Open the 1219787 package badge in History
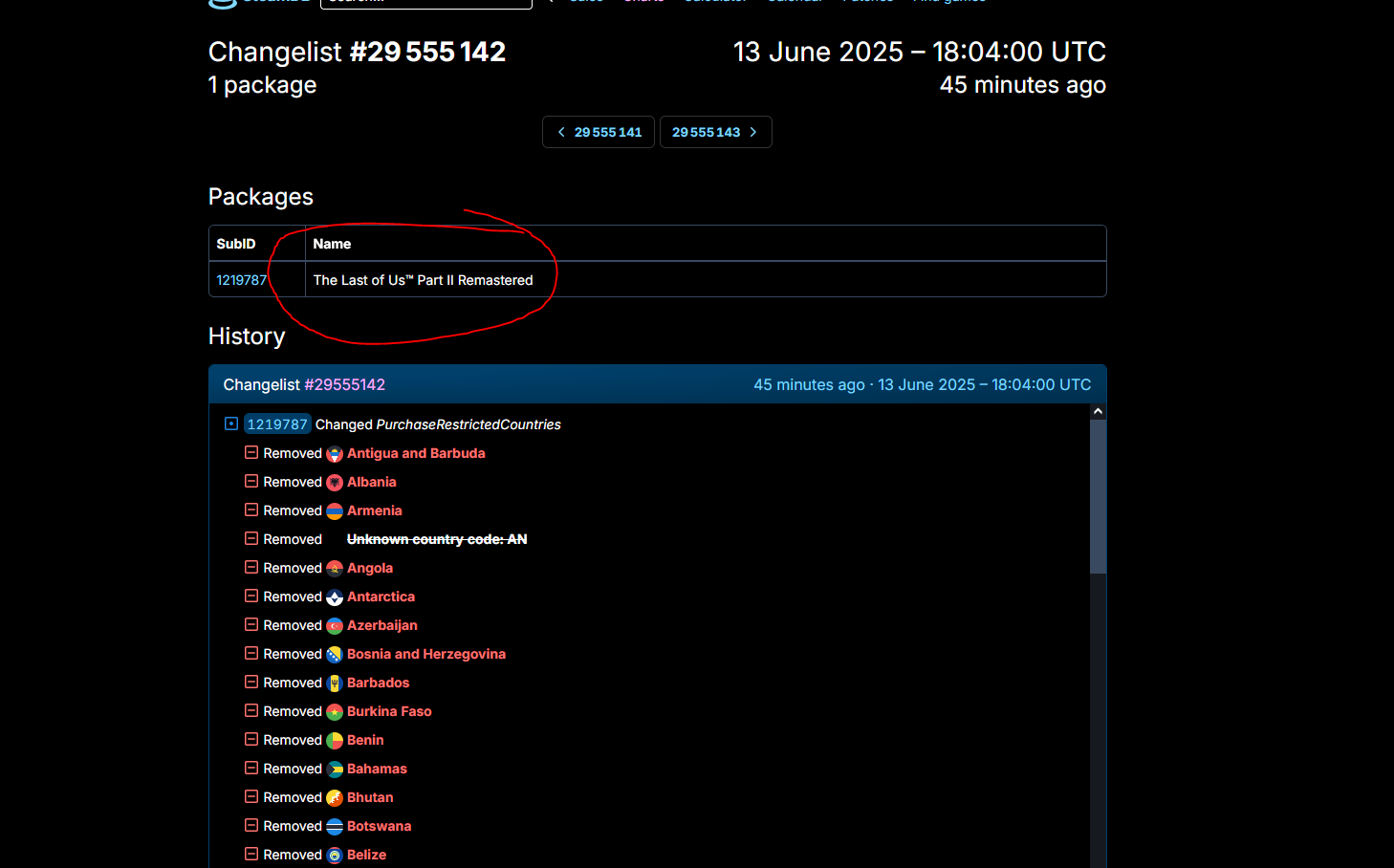The image size is (1394, 868). [277, 424]
